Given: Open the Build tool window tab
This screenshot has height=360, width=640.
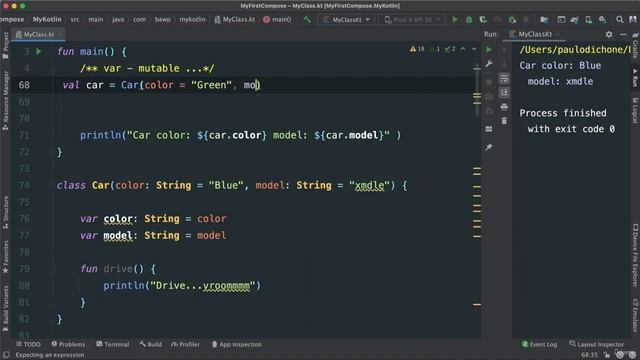Looking at the screenshot, I should point(150,344).
